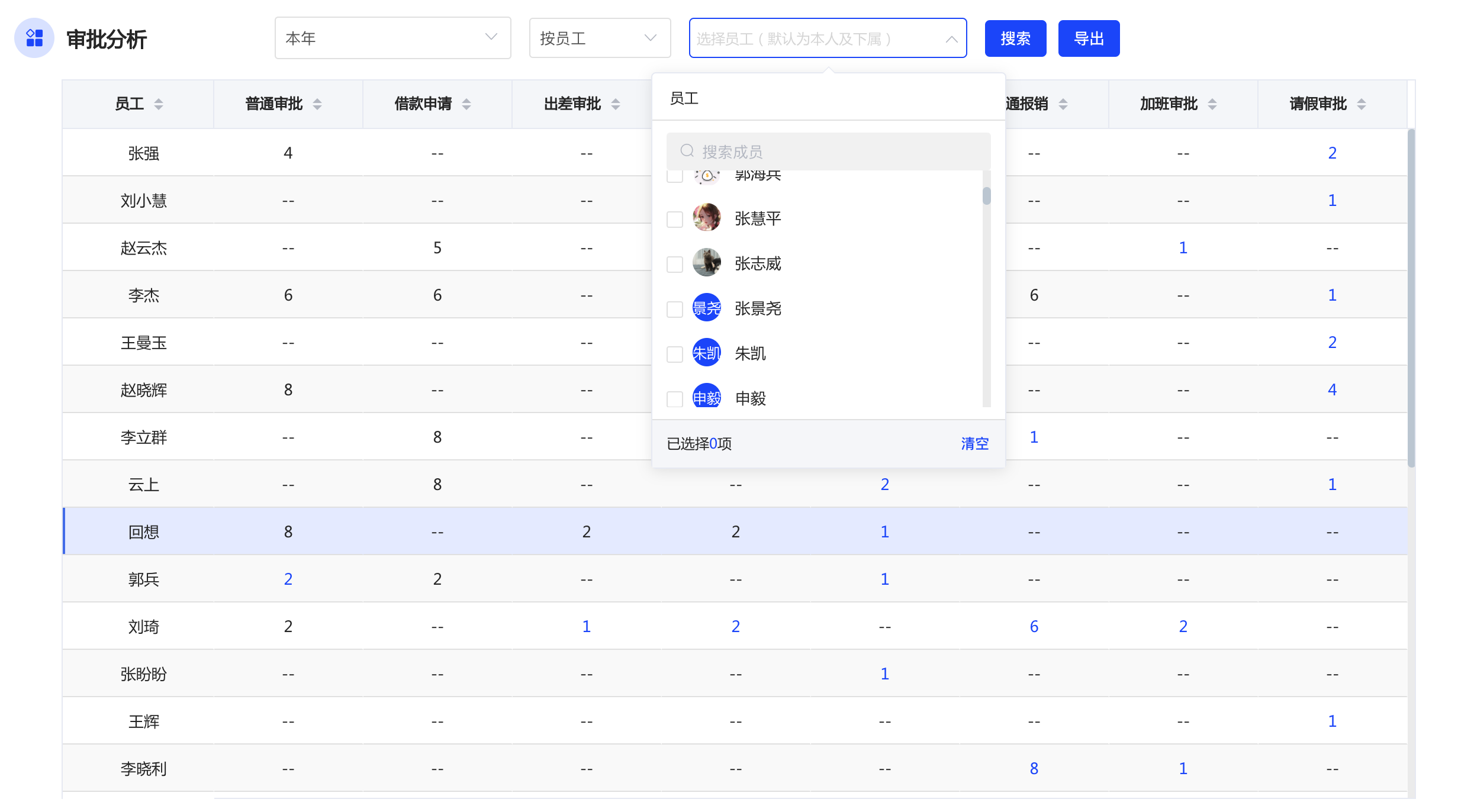Collapse the 选择员工 employee selector
The width and height of the screenshot is (1474, 812).
(x=951, y=39)
